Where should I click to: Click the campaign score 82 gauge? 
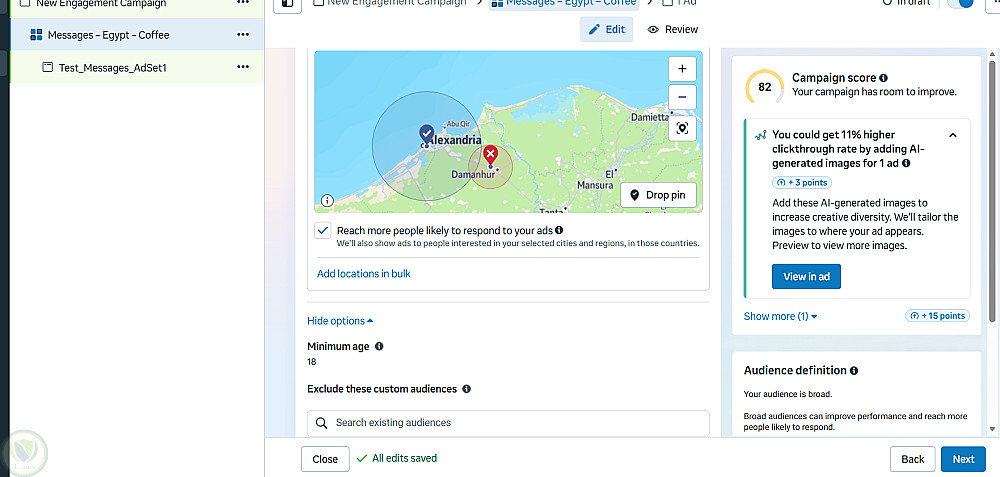click(x=765, y=87)
